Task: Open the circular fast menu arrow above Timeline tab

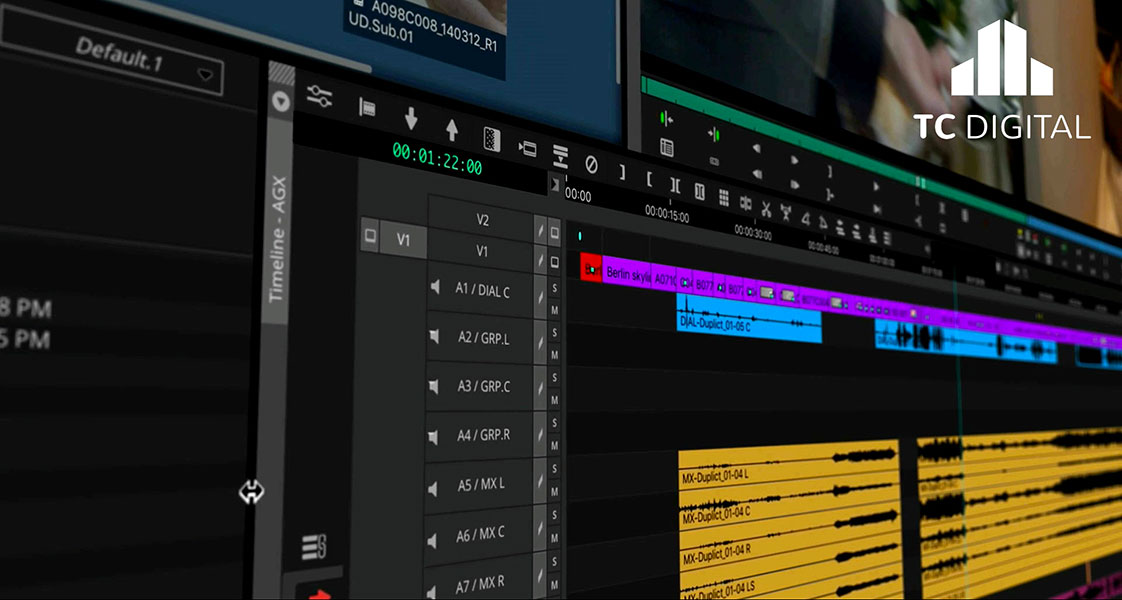Action: coord(281,102)
